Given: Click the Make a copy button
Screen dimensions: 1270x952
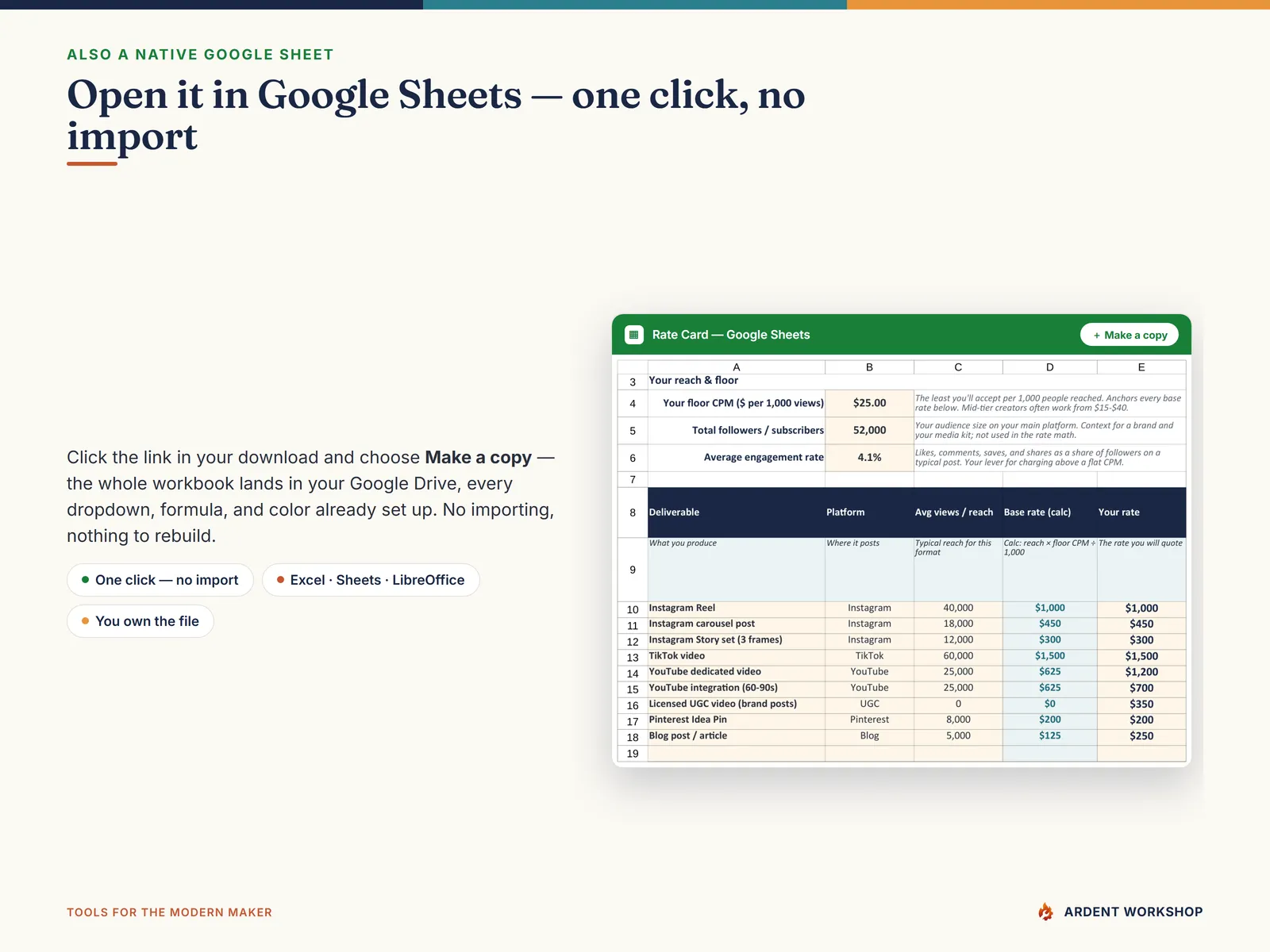Looking at the screenshot, I should click(1130, 335).
